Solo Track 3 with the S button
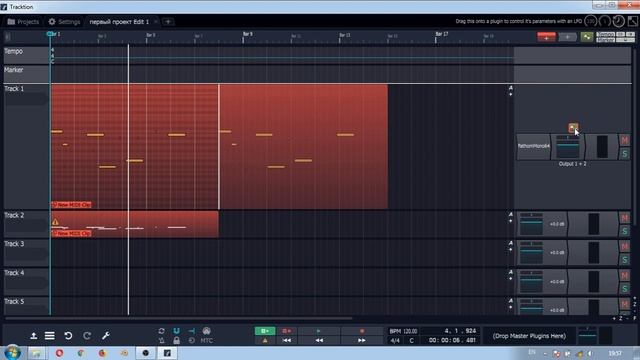The image size is (640, 360). tap(624, 260)
